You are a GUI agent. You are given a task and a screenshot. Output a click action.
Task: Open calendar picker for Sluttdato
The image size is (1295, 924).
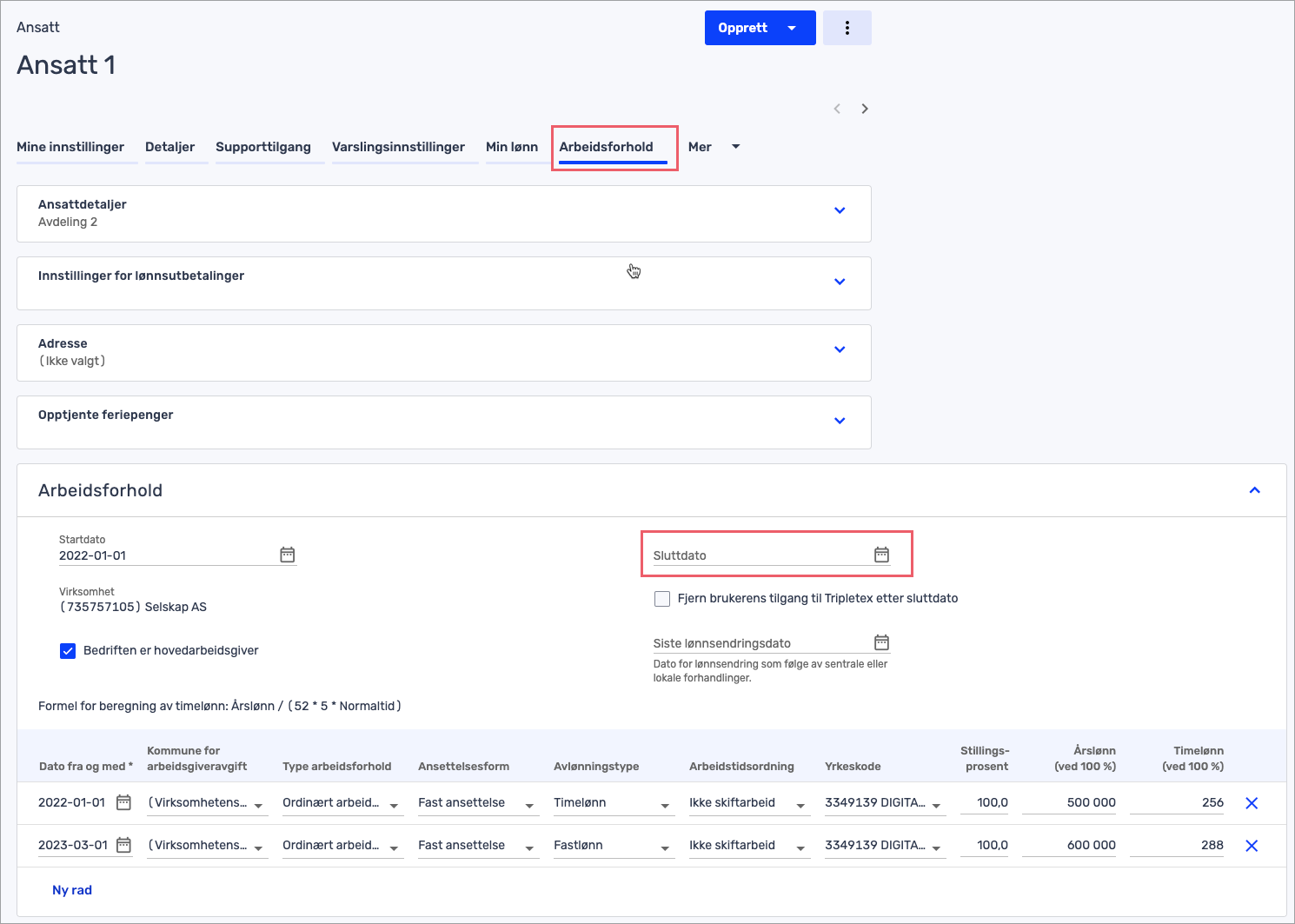click(x=881, y=555)
